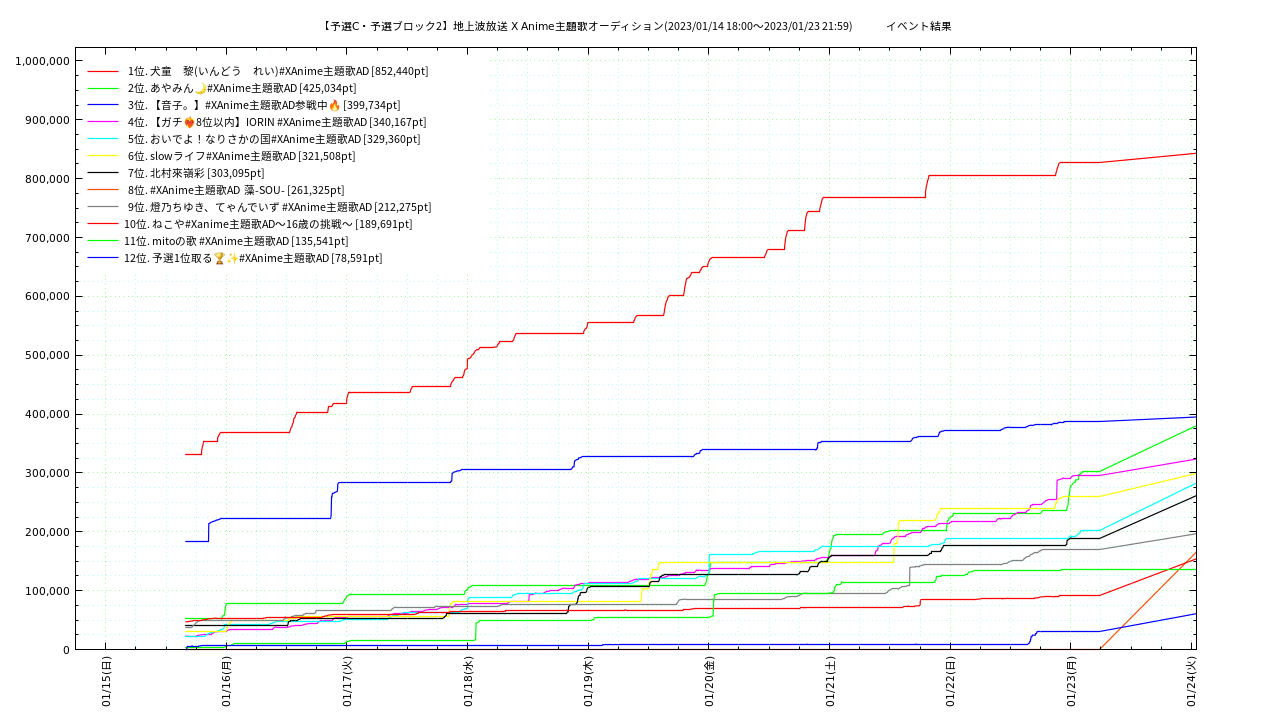Select the 9位 橙乃ちゆき legend label
The height and width of the screenshot is (720, 1280).
[279, 207]
